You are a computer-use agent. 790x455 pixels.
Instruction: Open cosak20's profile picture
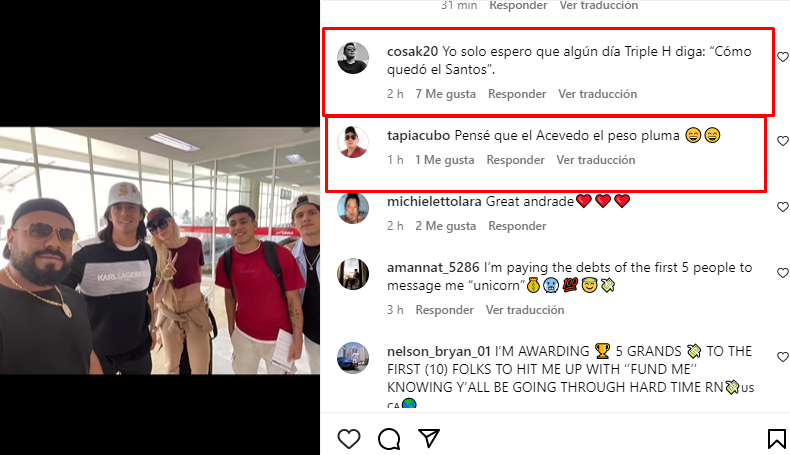coord(353,58)
